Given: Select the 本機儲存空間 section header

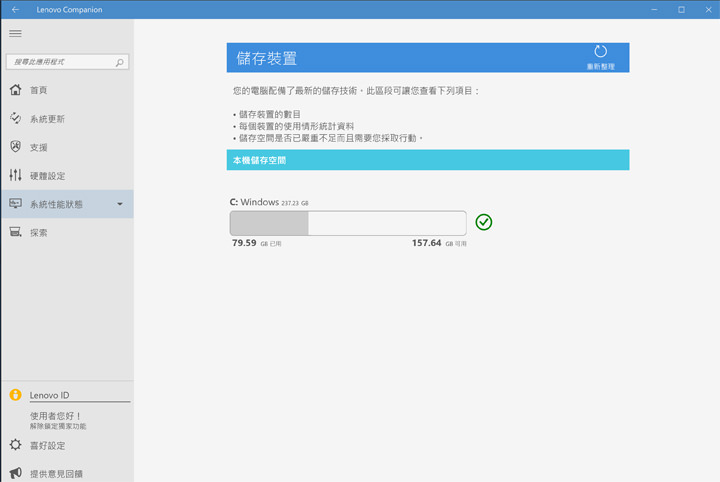Looking at the screenshot, I should (x=427, y=160).
